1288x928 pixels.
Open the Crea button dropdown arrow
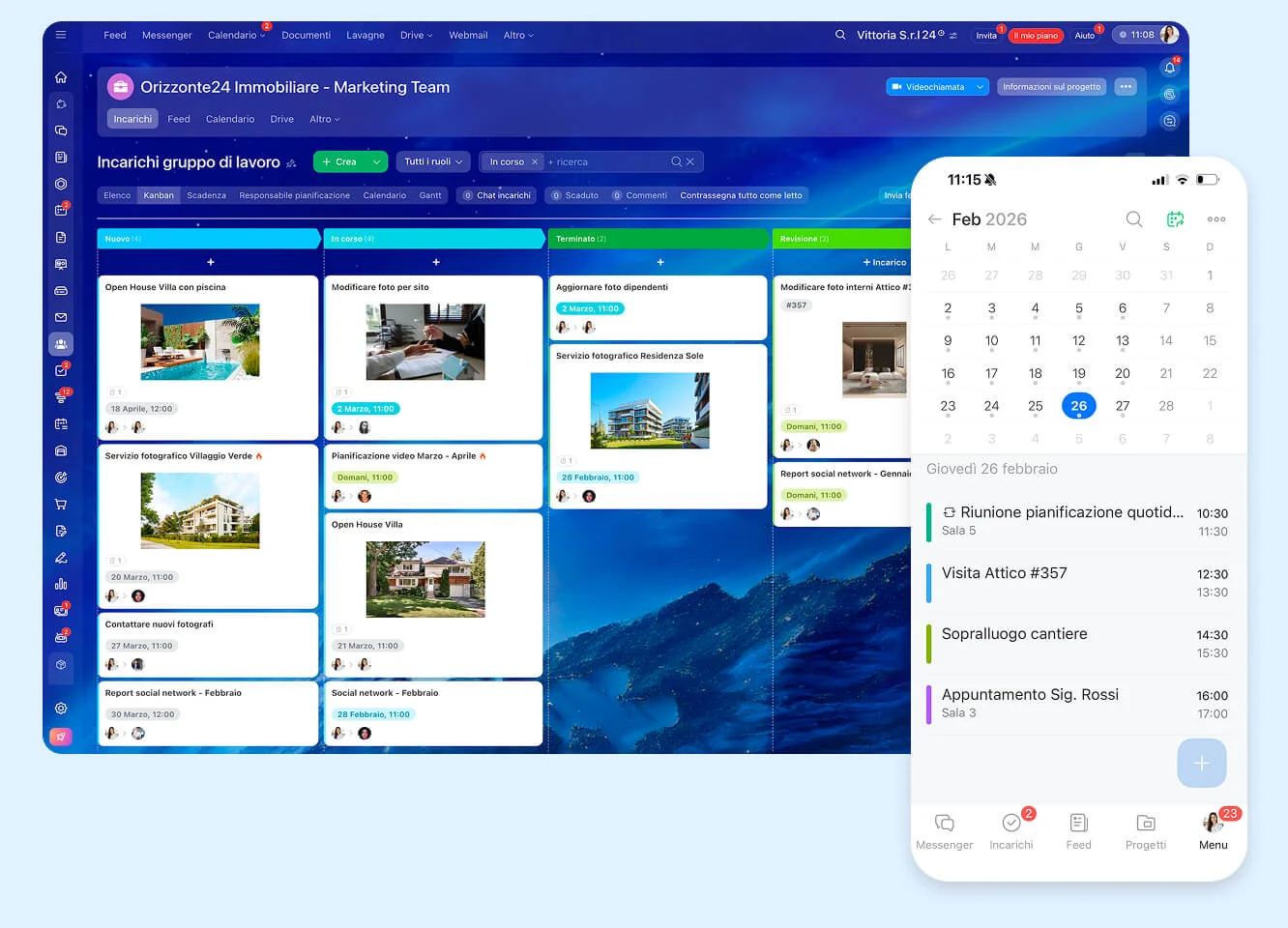(x=376, y=162)
